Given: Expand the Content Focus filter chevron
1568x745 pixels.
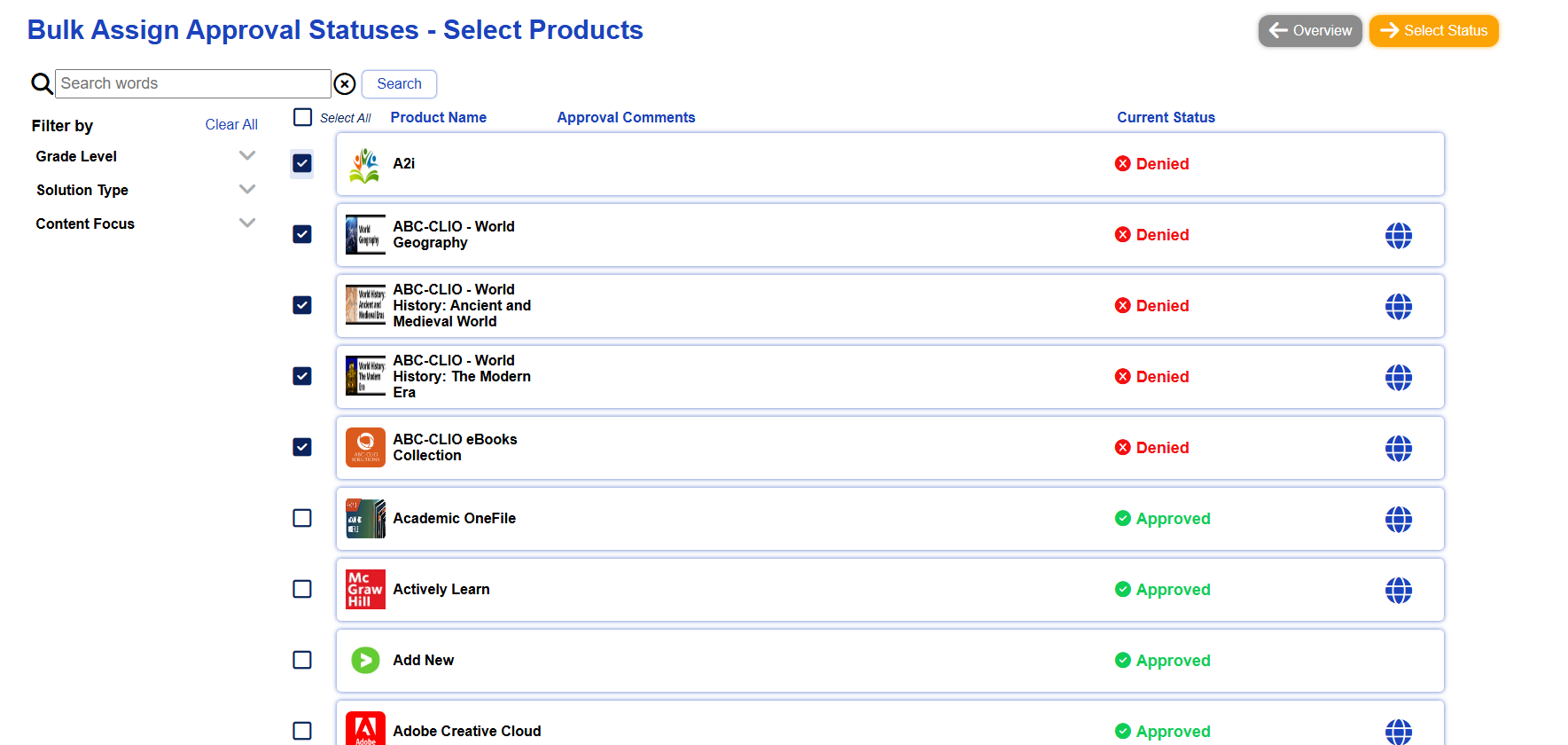Looking at the screenshot, I should coord(247,223).
